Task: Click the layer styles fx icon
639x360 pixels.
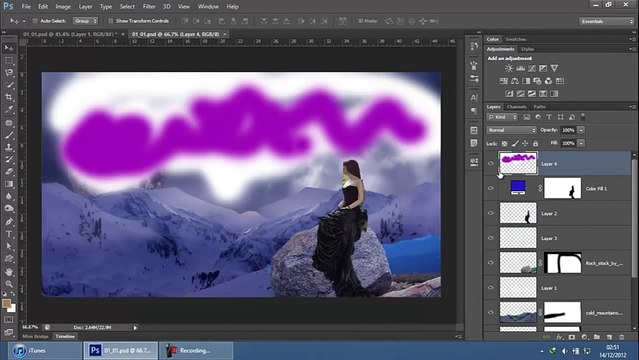Action: pyautogui.click(x=559, y=337)
